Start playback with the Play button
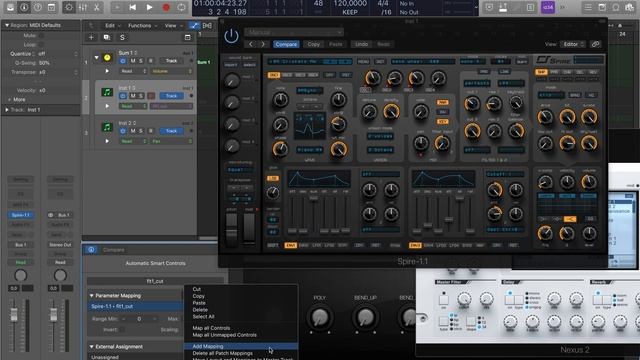Screen dimensions: 640x360 149,7
